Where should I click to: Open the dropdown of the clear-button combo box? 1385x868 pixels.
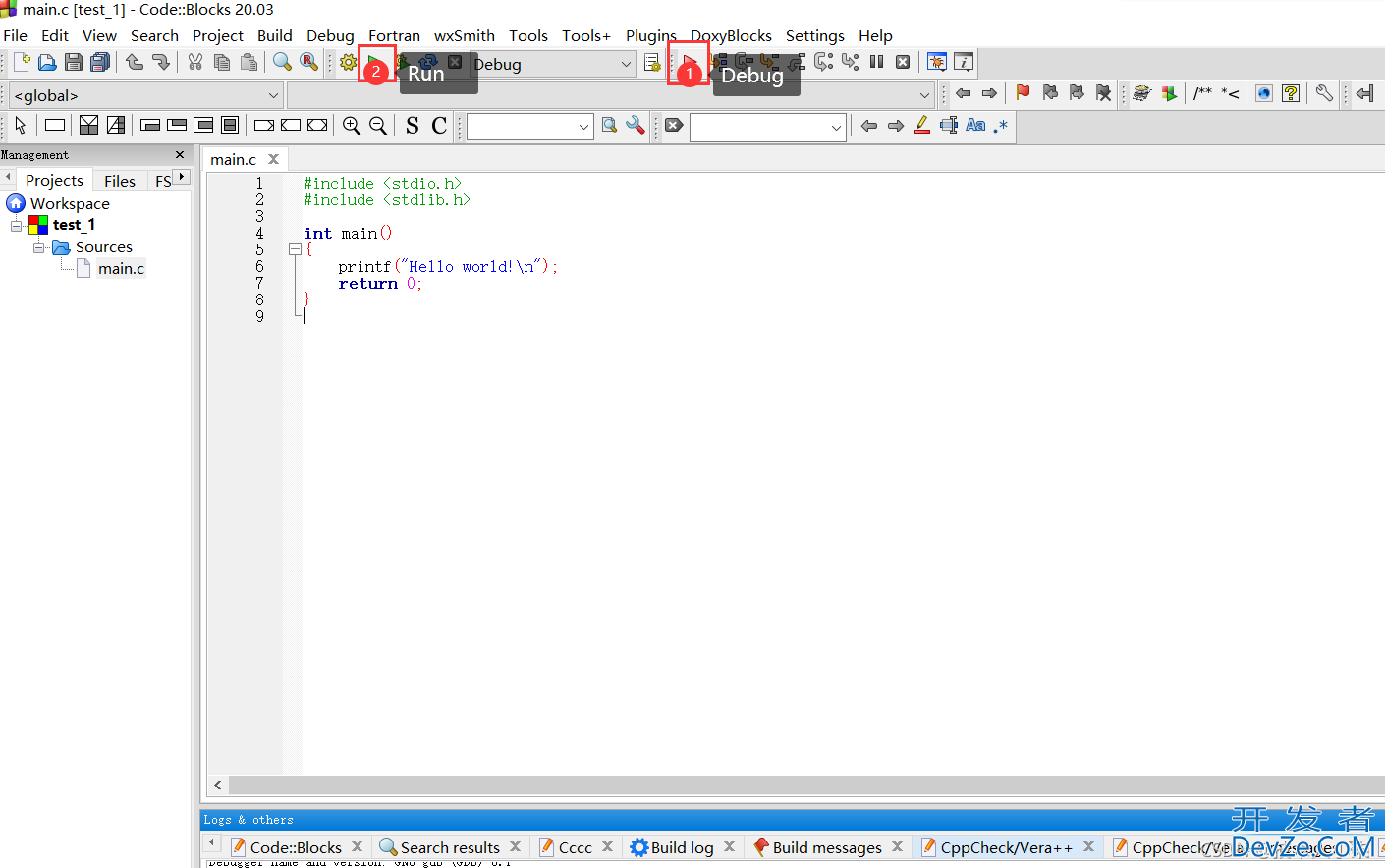tap(836, 127)
